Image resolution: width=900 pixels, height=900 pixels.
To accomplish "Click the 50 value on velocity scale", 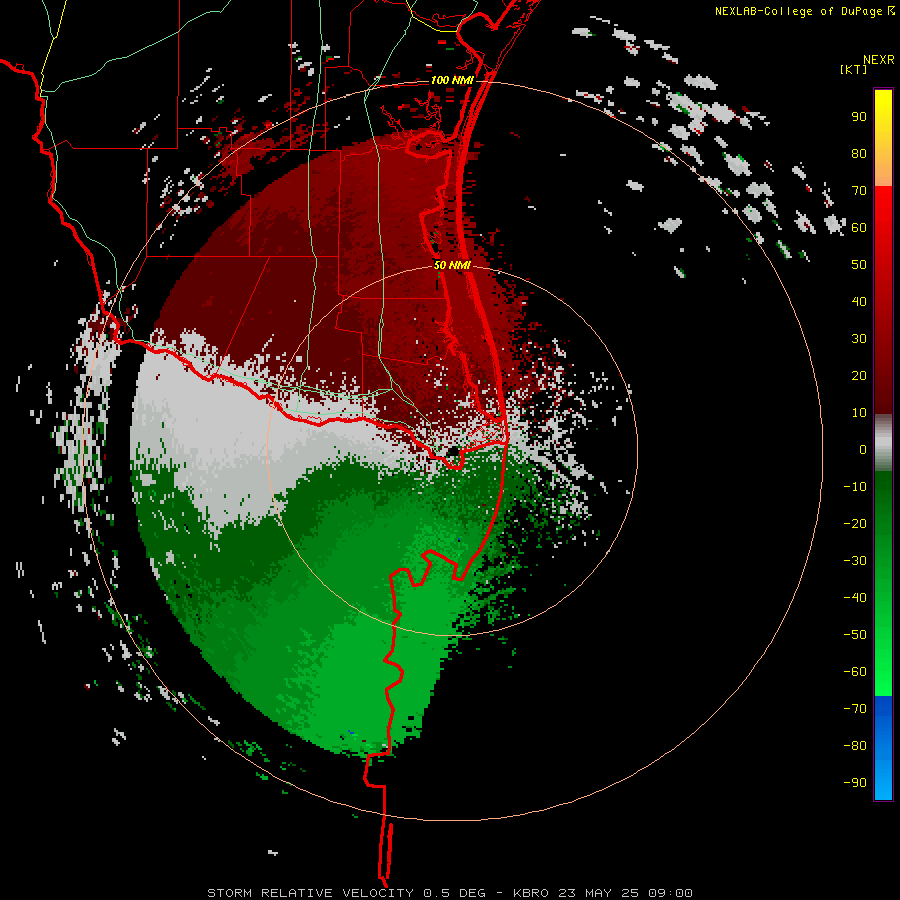I will pos(859,265).
